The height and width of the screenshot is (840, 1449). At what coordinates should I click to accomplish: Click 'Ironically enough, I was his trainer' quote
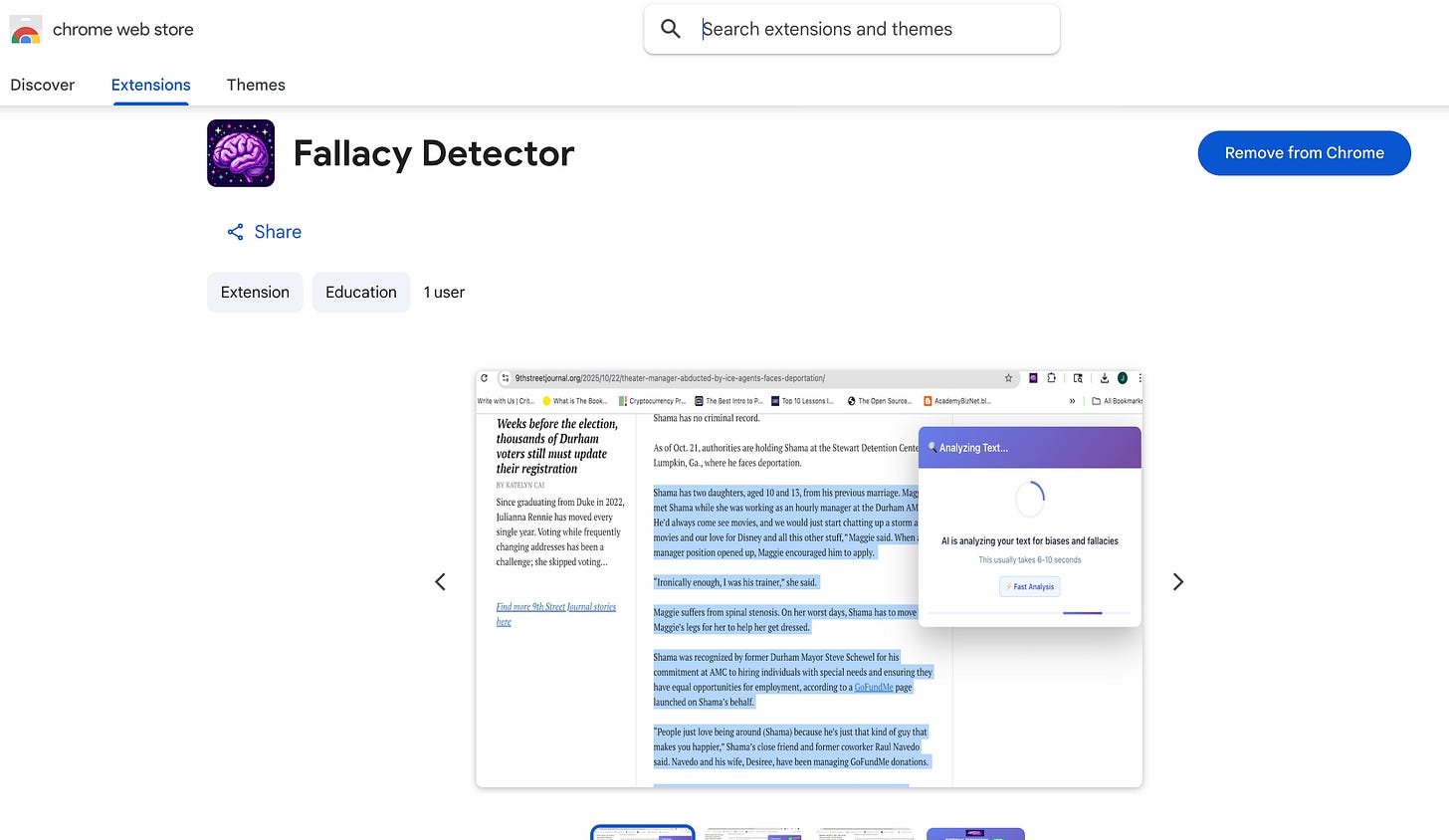point(734,583)
